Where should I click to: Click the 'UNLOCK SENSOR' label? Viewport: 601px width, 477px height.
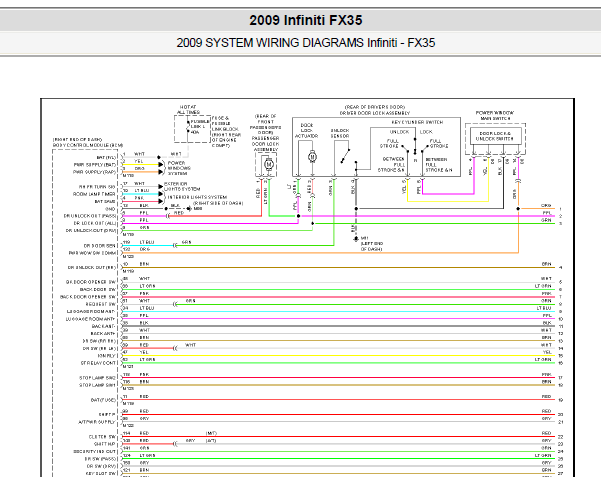[340, 133]
